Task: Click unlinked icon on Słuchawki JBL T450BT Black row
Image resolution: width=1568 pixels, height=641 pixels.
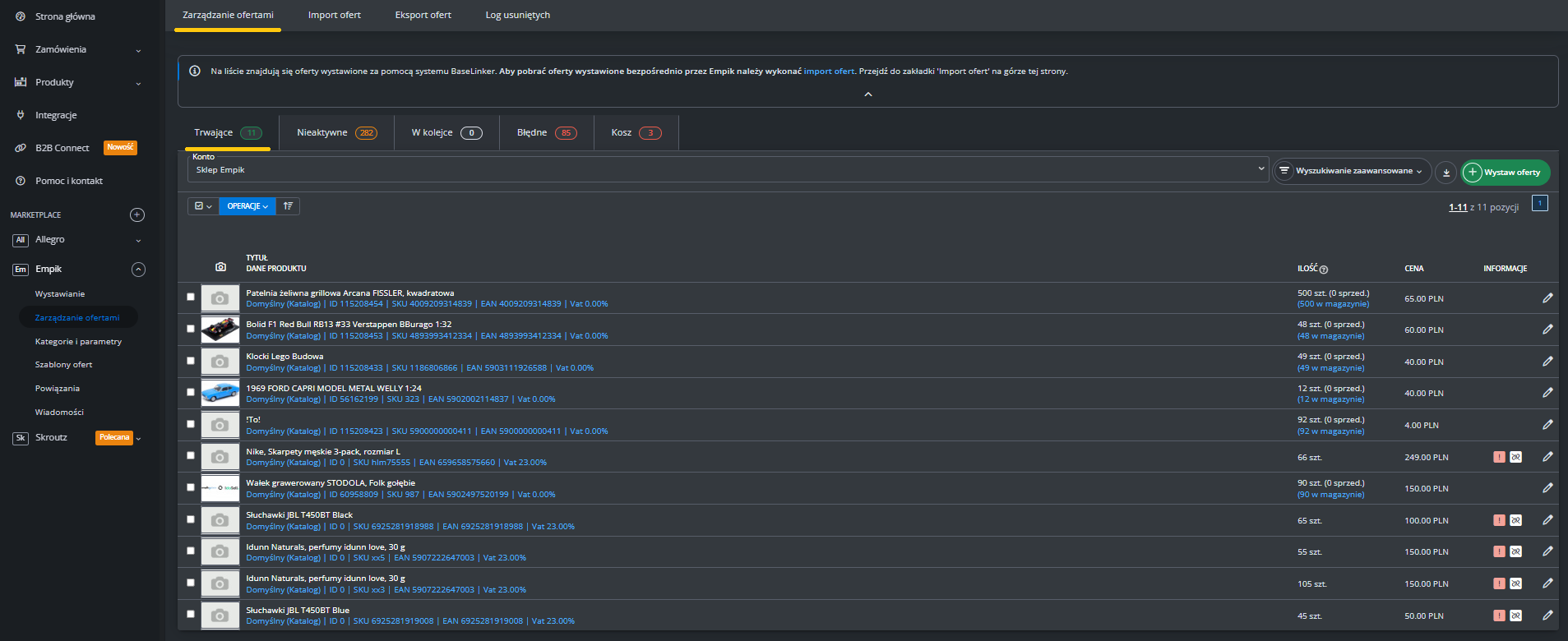Action: [1515, 520]
